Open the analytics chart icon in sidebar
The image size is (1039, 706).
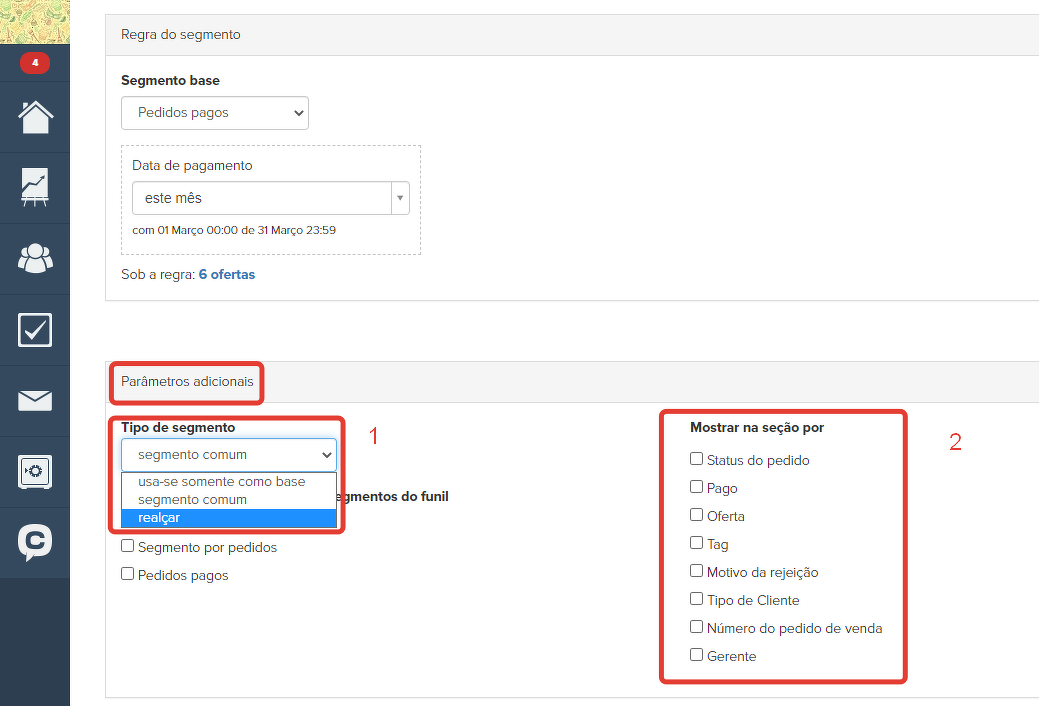click(x=35, y=187)
